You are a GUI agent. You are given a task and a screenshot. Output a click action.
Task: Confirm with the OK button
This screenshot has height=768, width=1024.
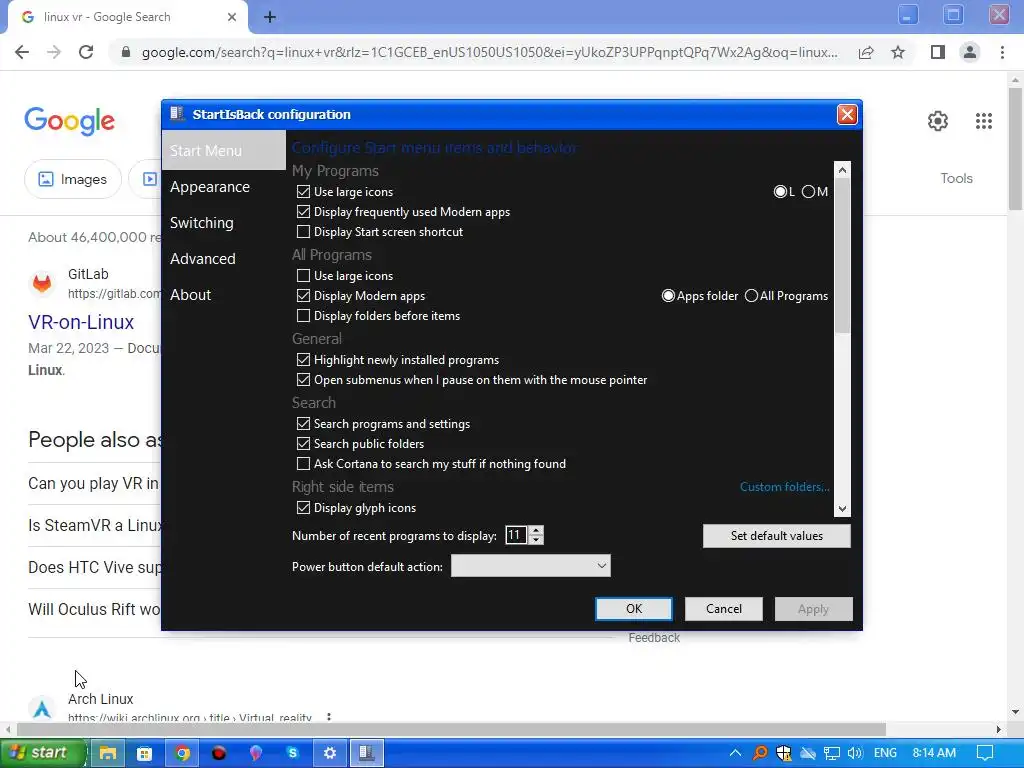[x=633, y=609]
